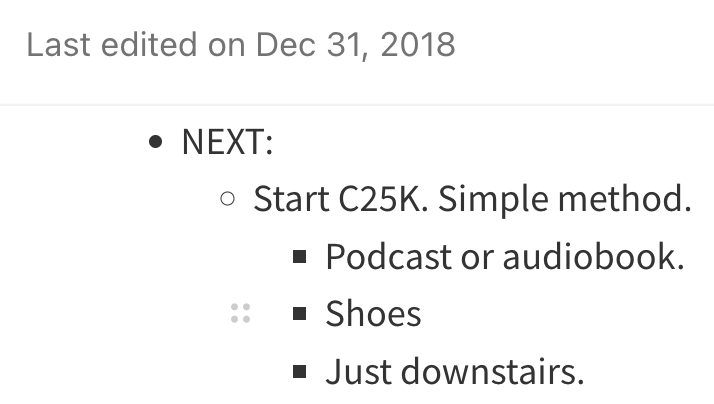Click the square bullet before Shoes
This screenshot has height=404, width=714.
299,314
